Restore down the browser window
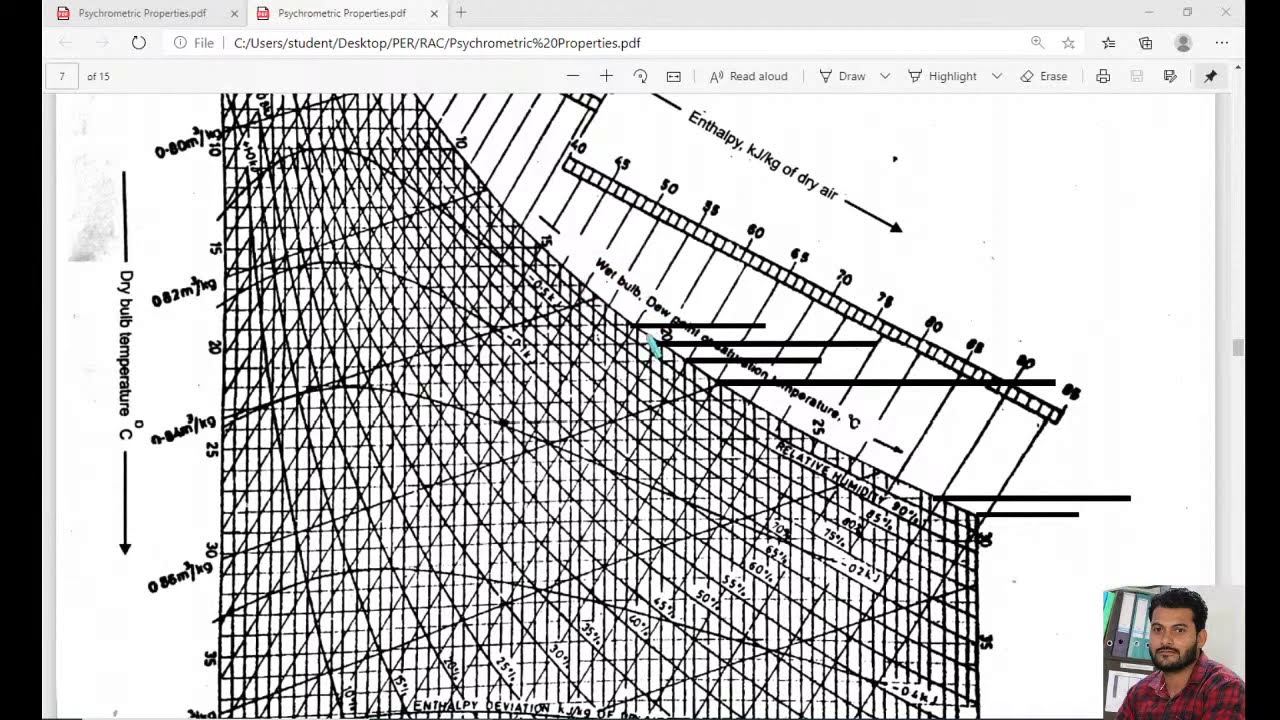The height and width of the screenshot is (720, 1280). pos(1187,12)
